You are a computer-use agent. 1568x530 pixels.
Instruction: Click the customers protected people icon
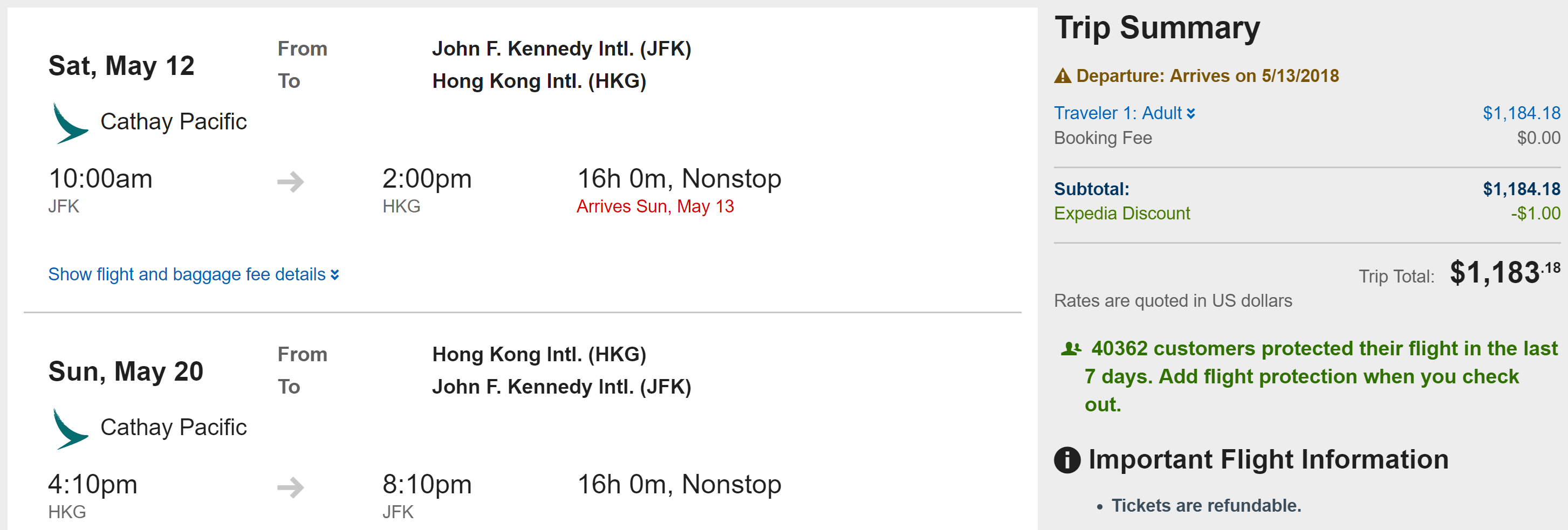coord(1071,349)
